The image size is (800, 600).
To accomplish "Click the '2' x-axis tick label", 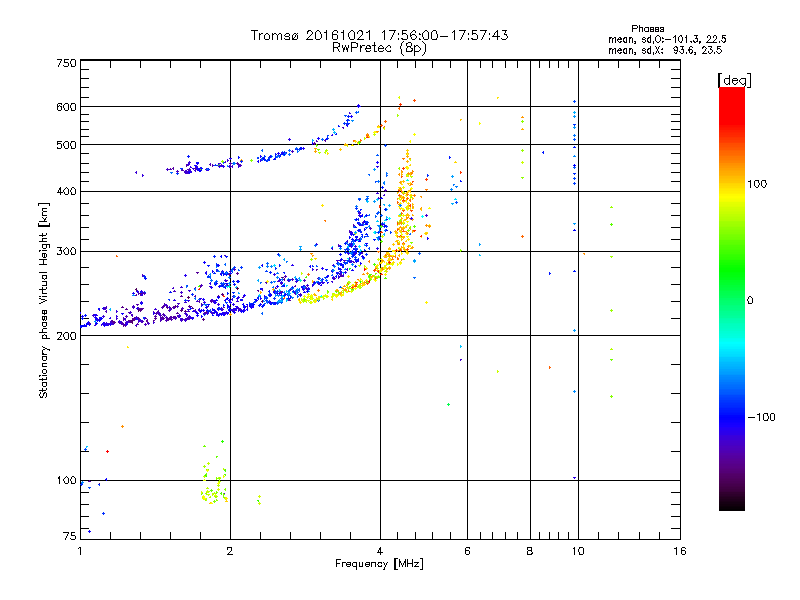I will (230, 551).
